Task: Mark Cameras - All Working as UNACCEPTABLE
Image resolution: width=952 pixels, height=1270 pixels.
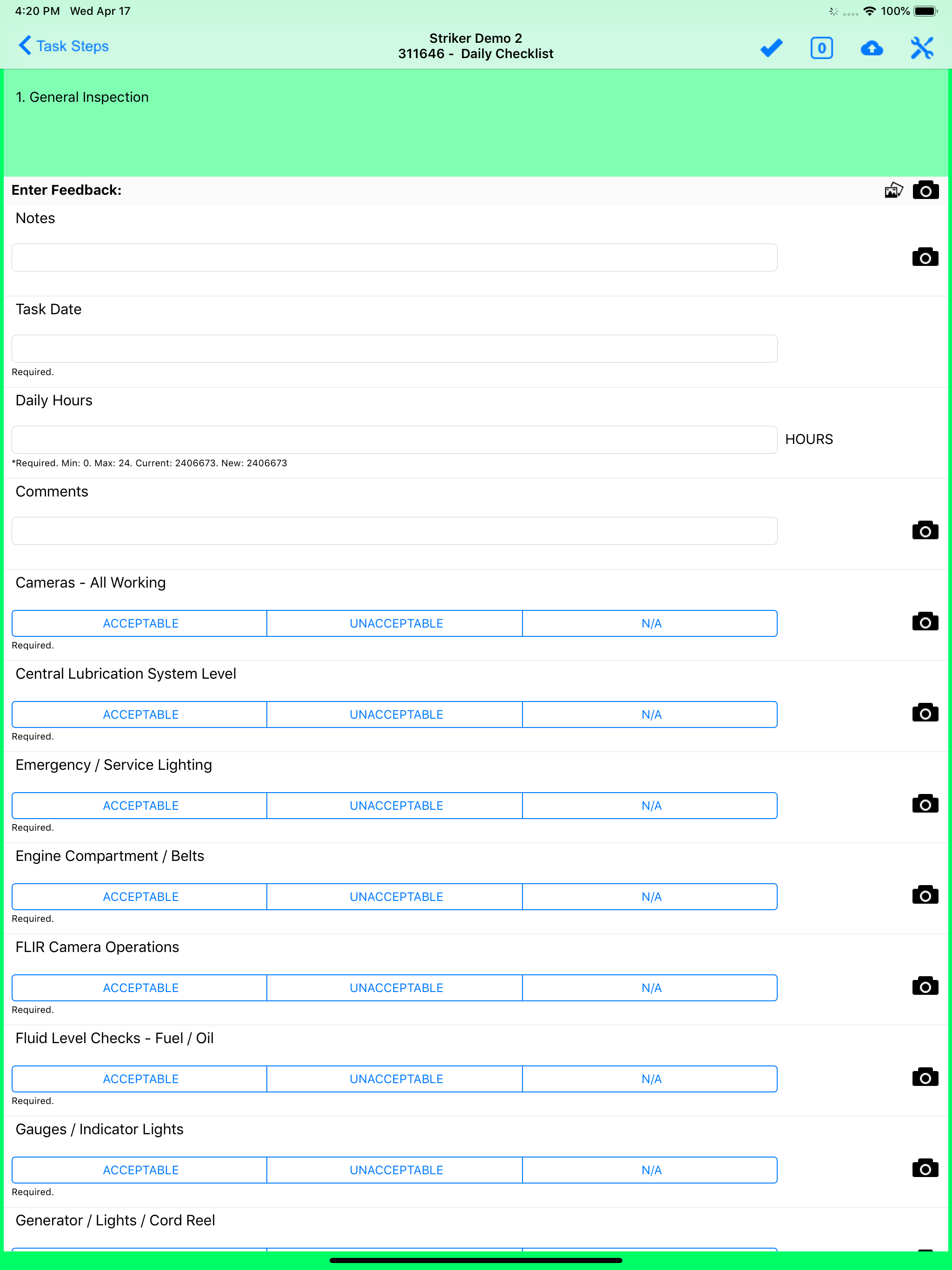Action: (x=395, y=623)
